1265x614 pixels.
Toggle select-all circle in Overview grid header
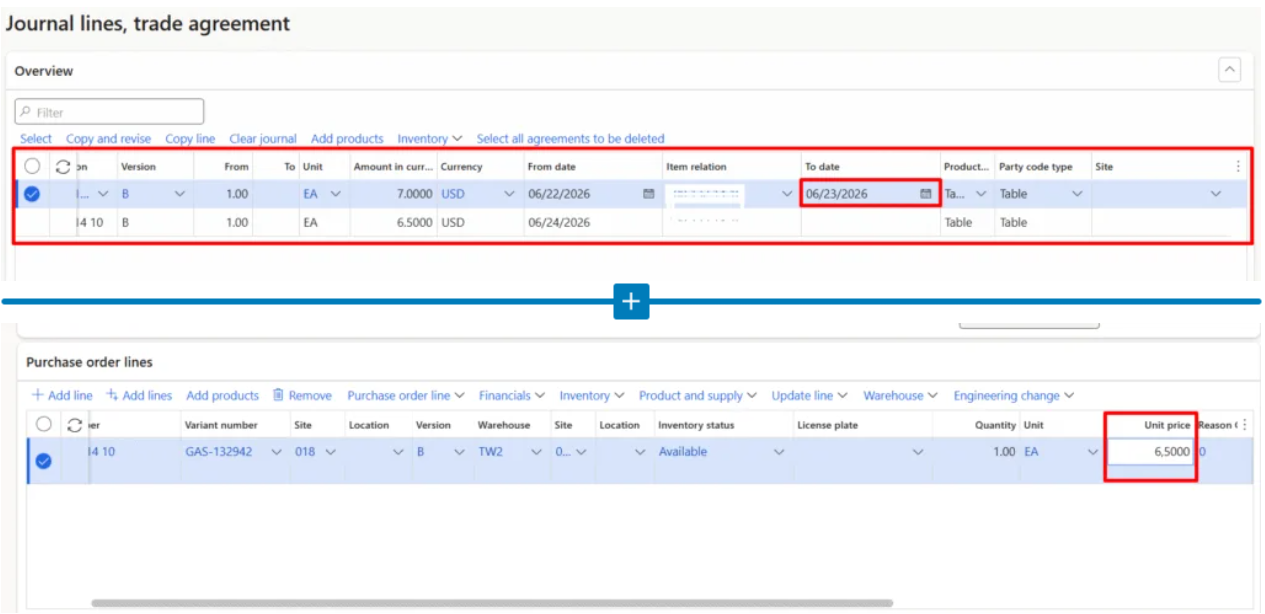pyautogui.click(x=32, y=167)
